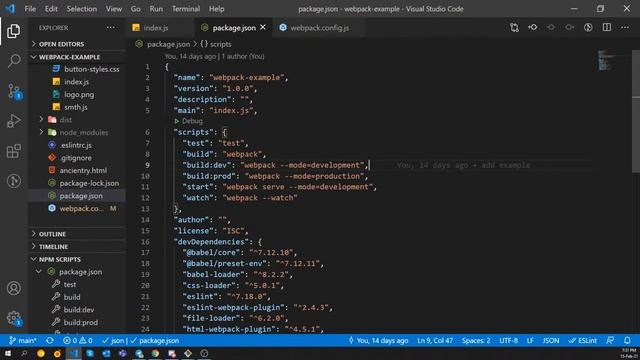Split the editor right

607,27
